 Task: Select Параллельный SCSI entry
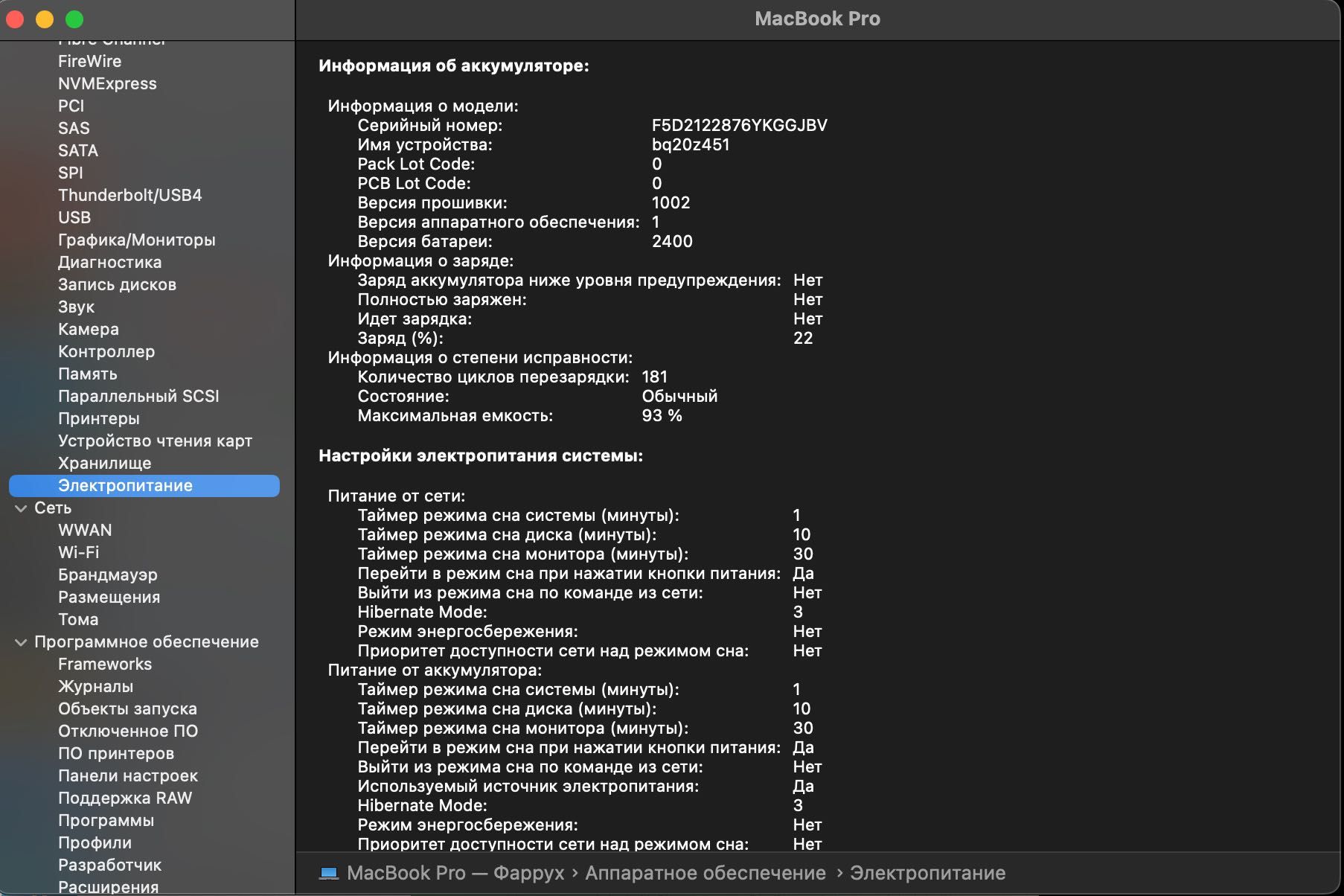138,396
